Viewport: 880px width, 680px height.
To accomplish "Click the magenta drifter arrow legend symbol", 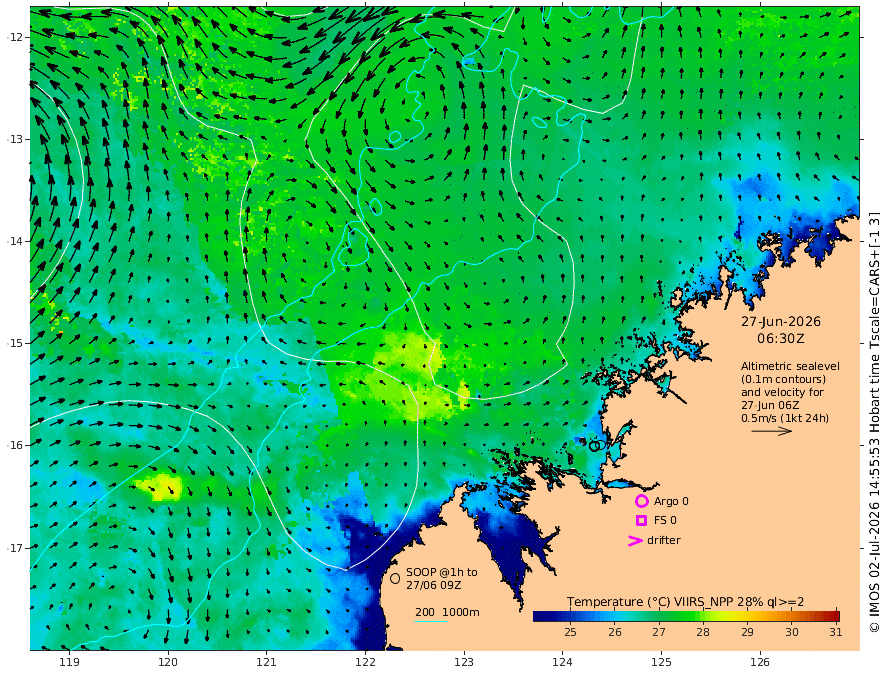I will pyautogui.click(x=635, y=540).
